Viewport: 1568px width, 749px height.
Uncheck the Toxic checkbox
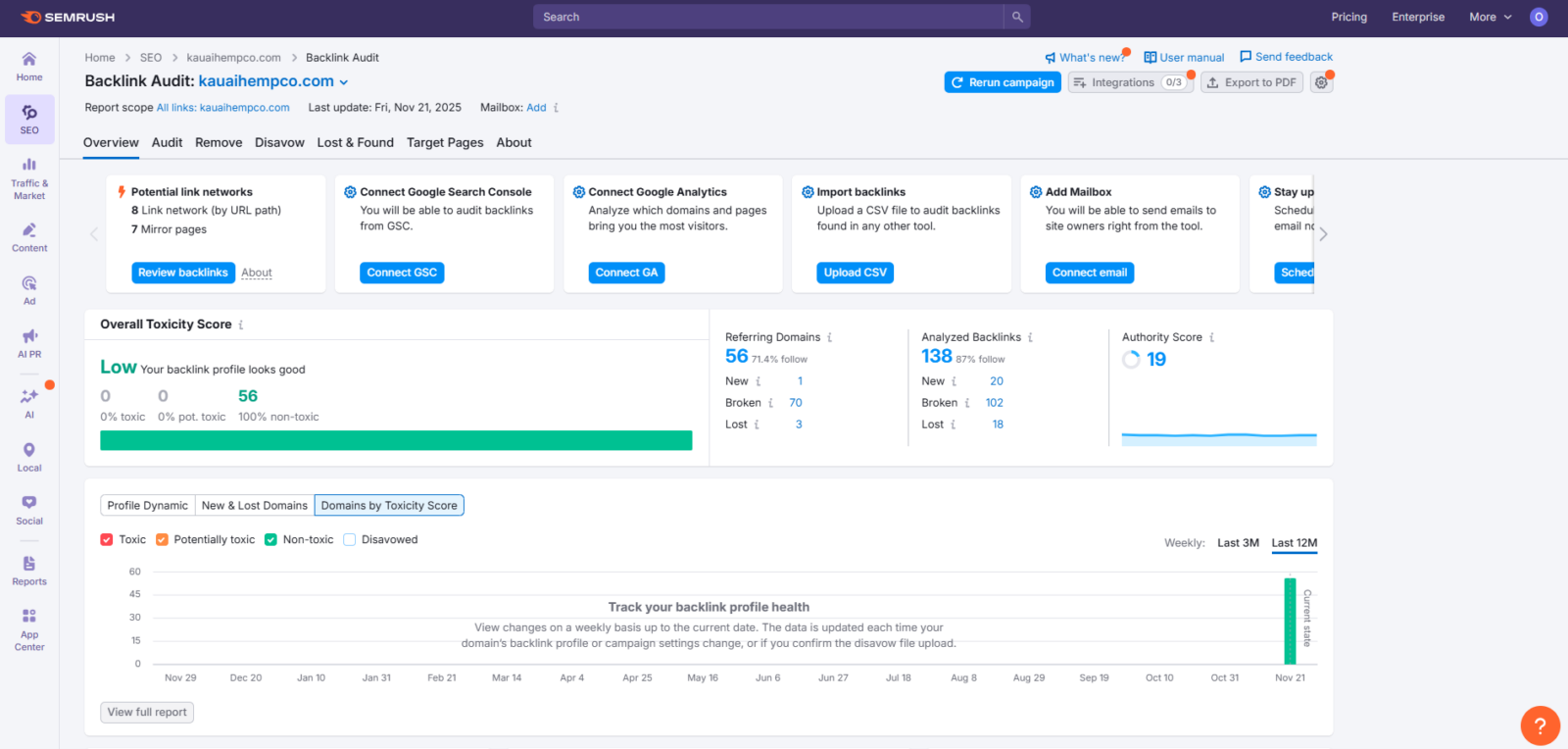click(107, 539)
